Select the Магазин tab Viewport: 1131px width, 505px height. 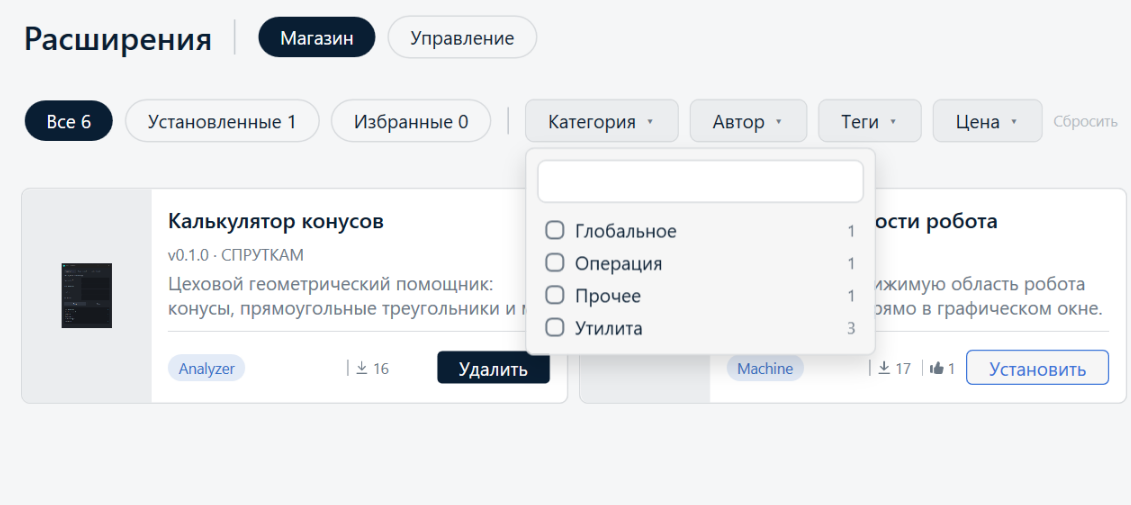317,38
